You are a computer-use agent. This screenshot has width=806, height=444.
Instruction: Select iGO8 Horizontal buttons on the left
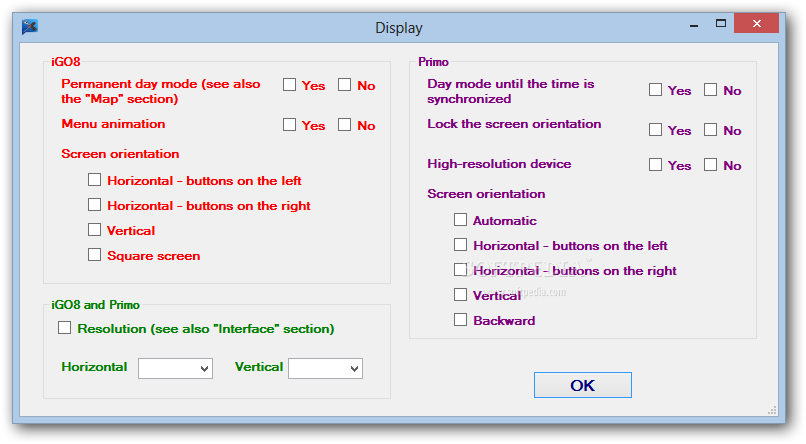pos(95,180)
